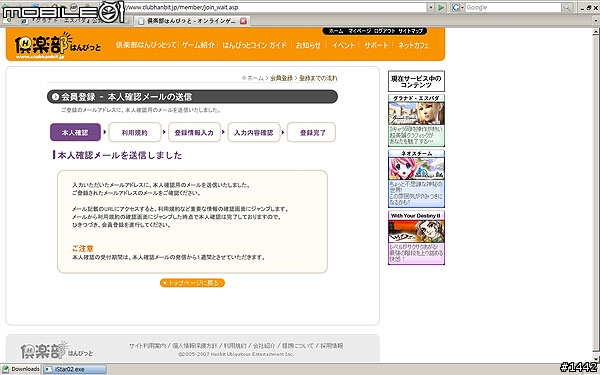Click the magnifier search button

567,7
